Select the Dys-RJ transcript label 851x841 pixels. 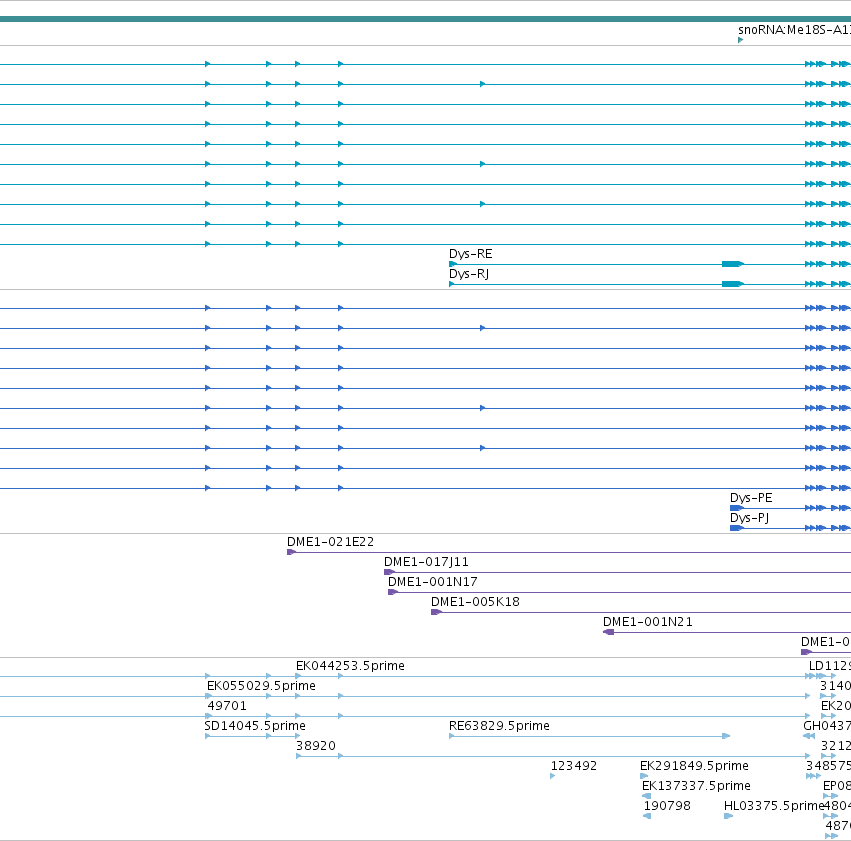(469, 274)
